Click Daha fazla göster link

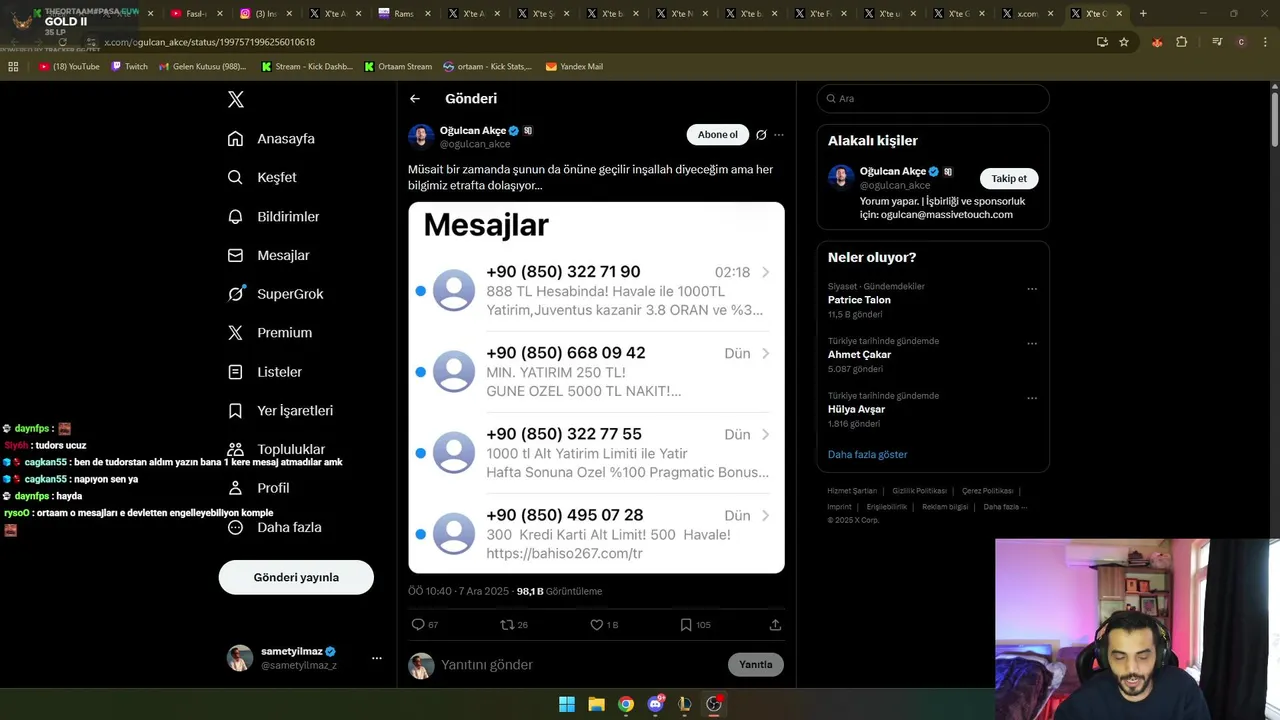point(867,455)
